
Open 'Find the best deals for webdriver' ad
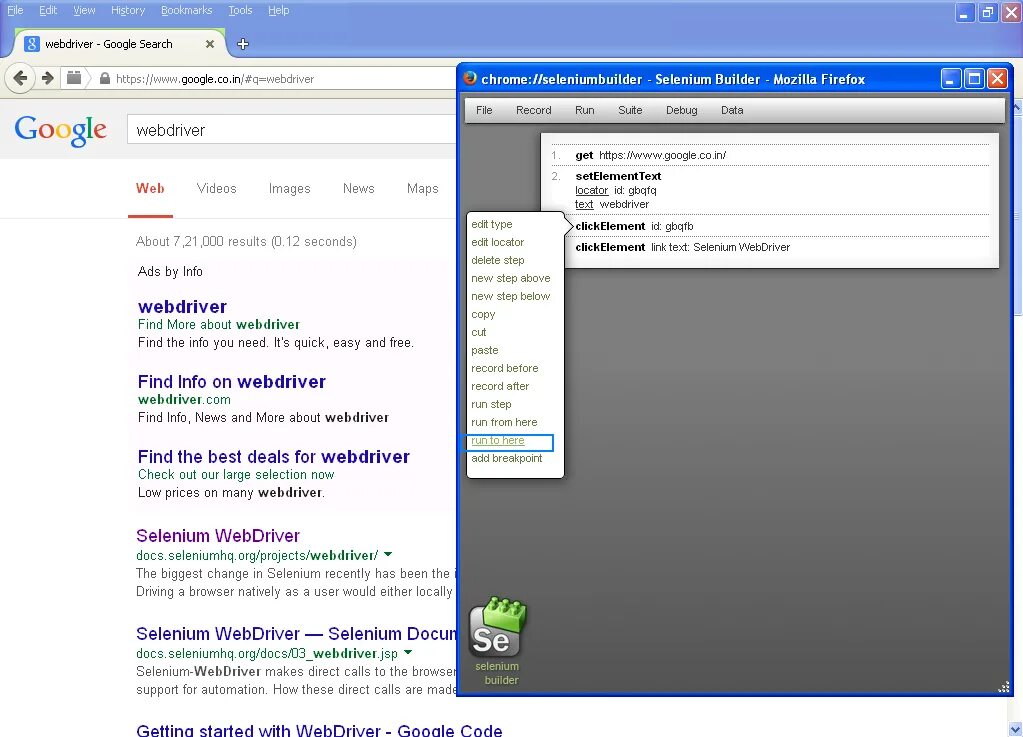(274, 457)
